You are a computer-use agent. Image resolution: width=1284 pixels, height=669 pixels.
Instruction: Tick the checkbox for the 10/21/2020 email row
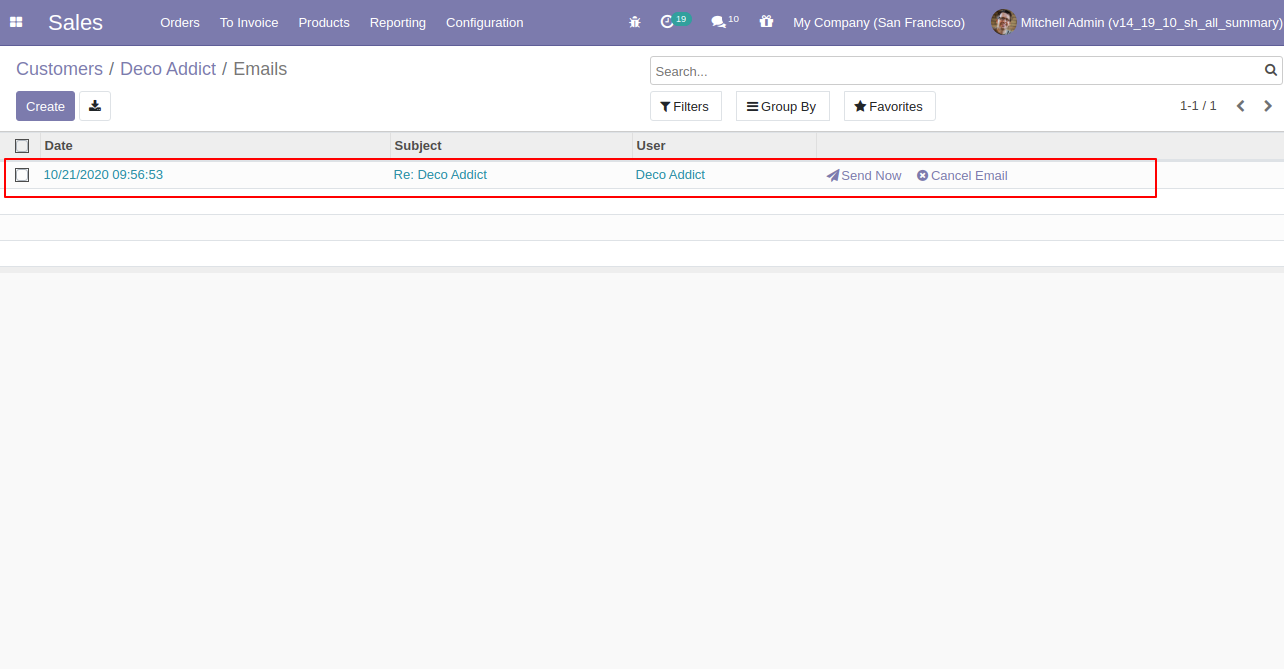pos(22,175)
